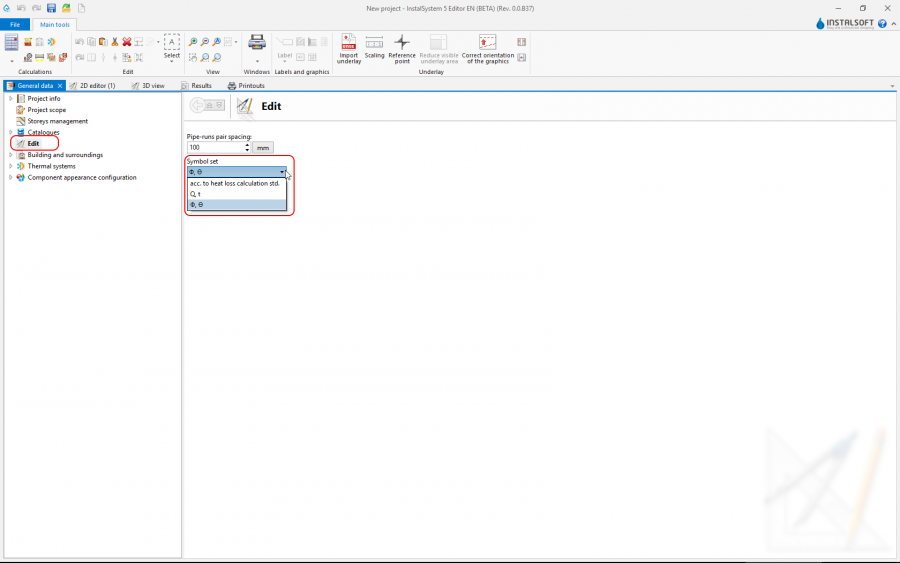Click the Select tool icon

172,43
